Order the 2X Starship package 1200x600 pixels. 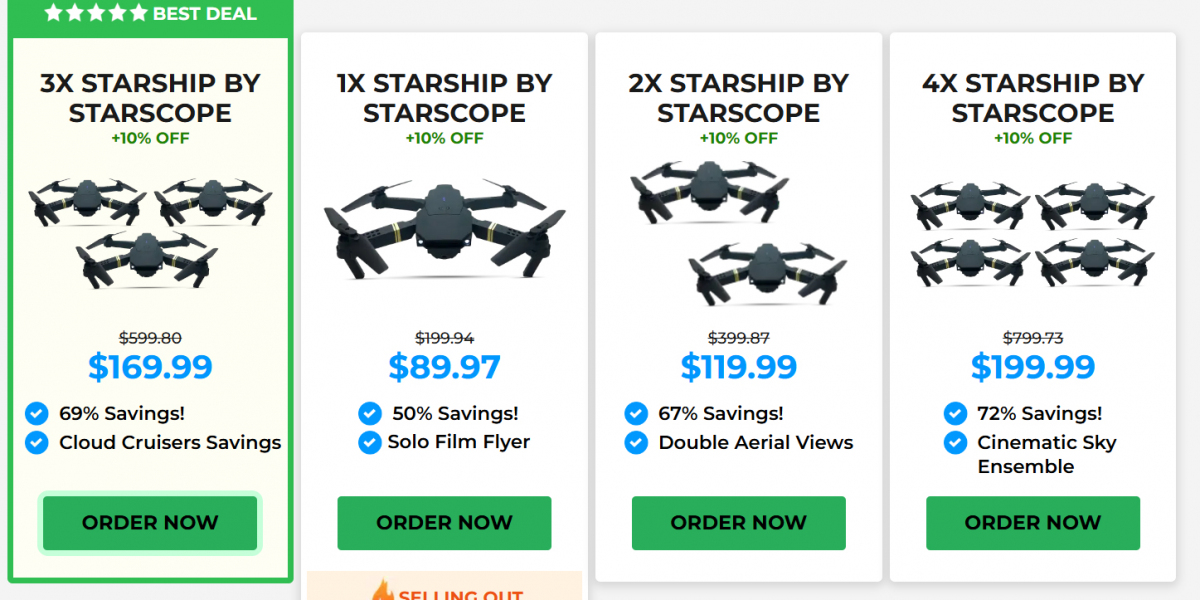point(738,523)
